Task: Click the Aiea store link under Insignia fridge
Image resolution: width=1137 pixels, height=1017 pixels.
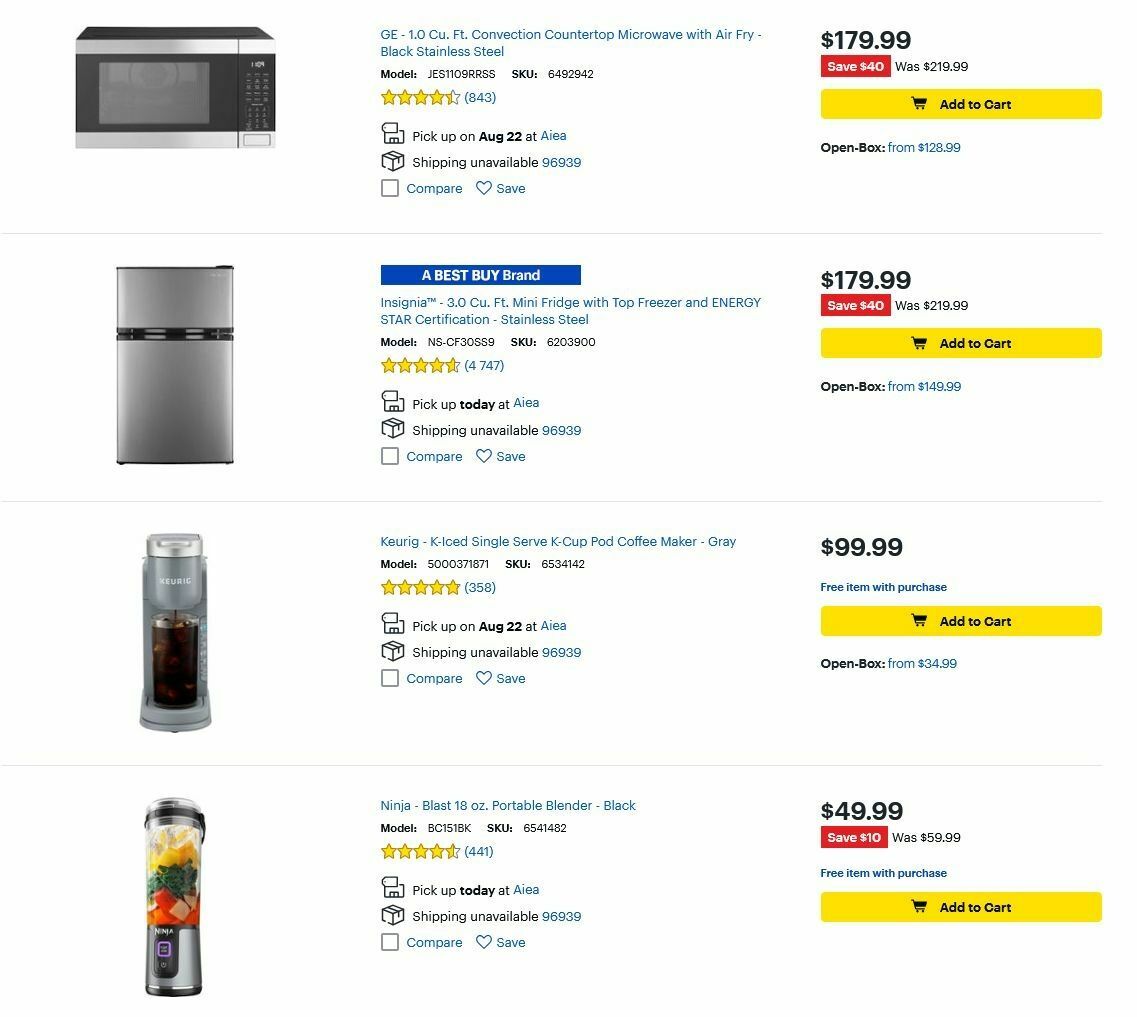Action: [x=526, y=403]
